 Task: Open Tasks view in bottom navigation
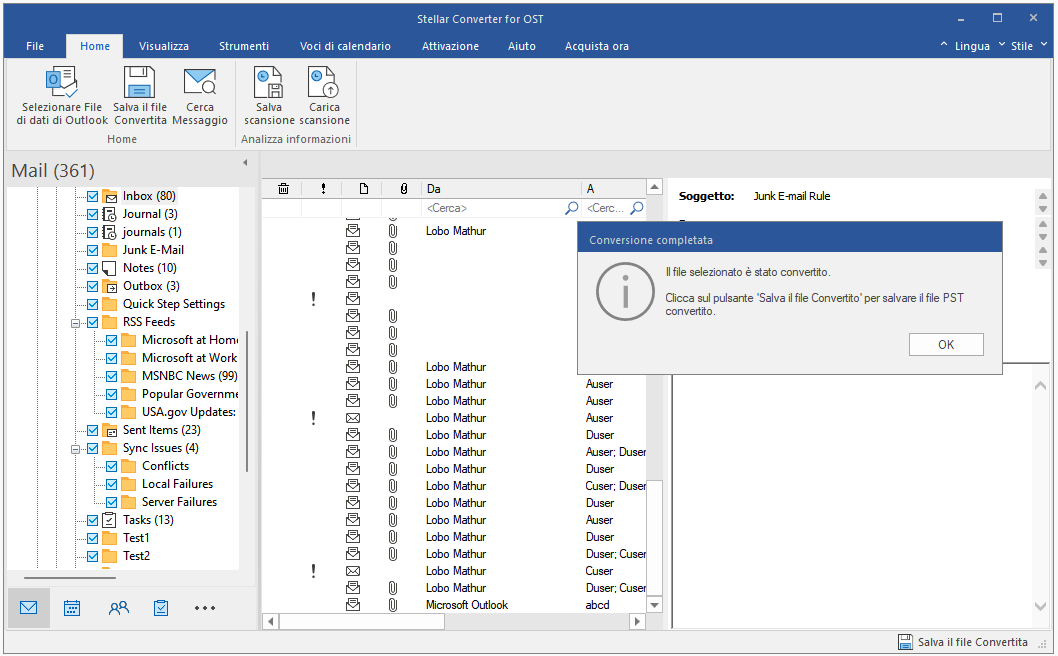coord(161,608)
